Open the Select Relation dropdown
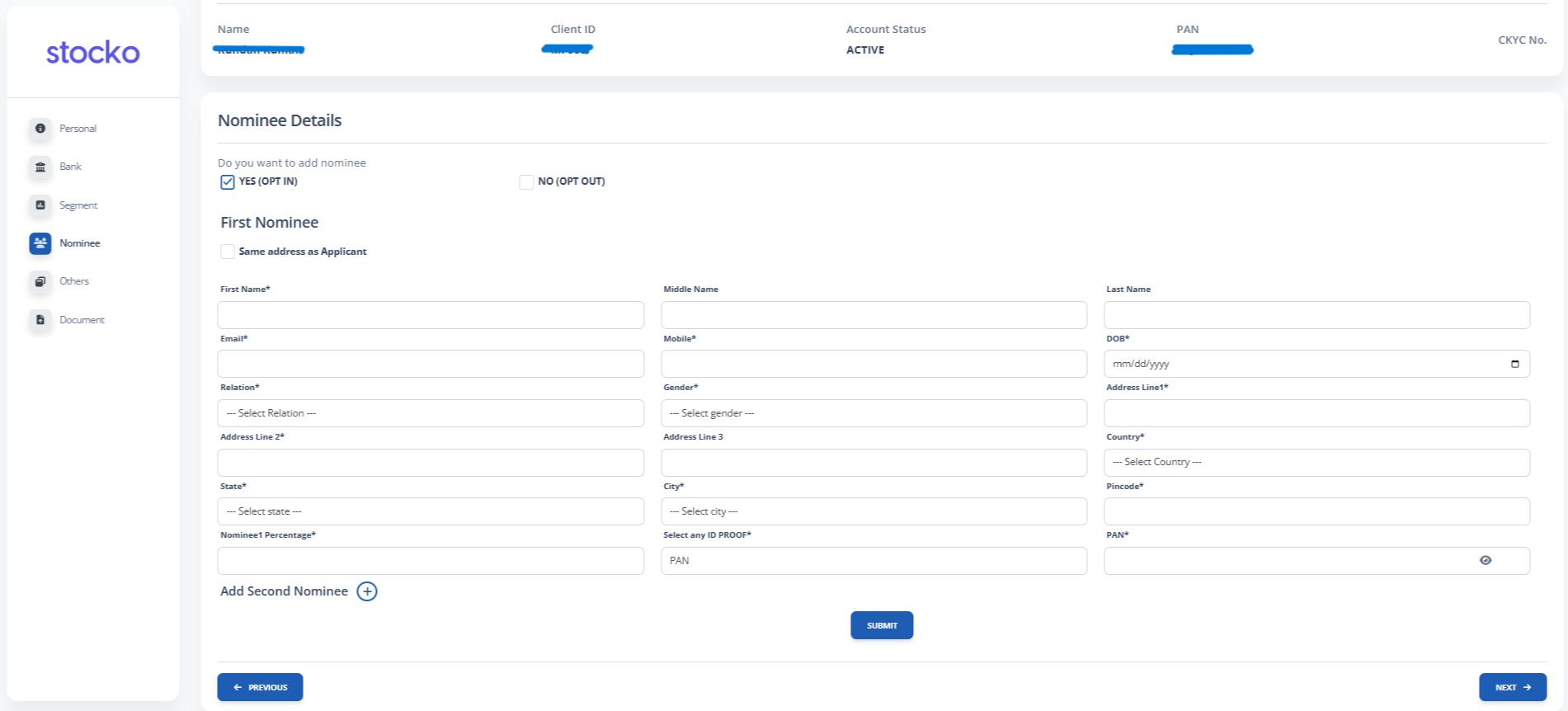 pyautogui.click(x=431, y=413)
